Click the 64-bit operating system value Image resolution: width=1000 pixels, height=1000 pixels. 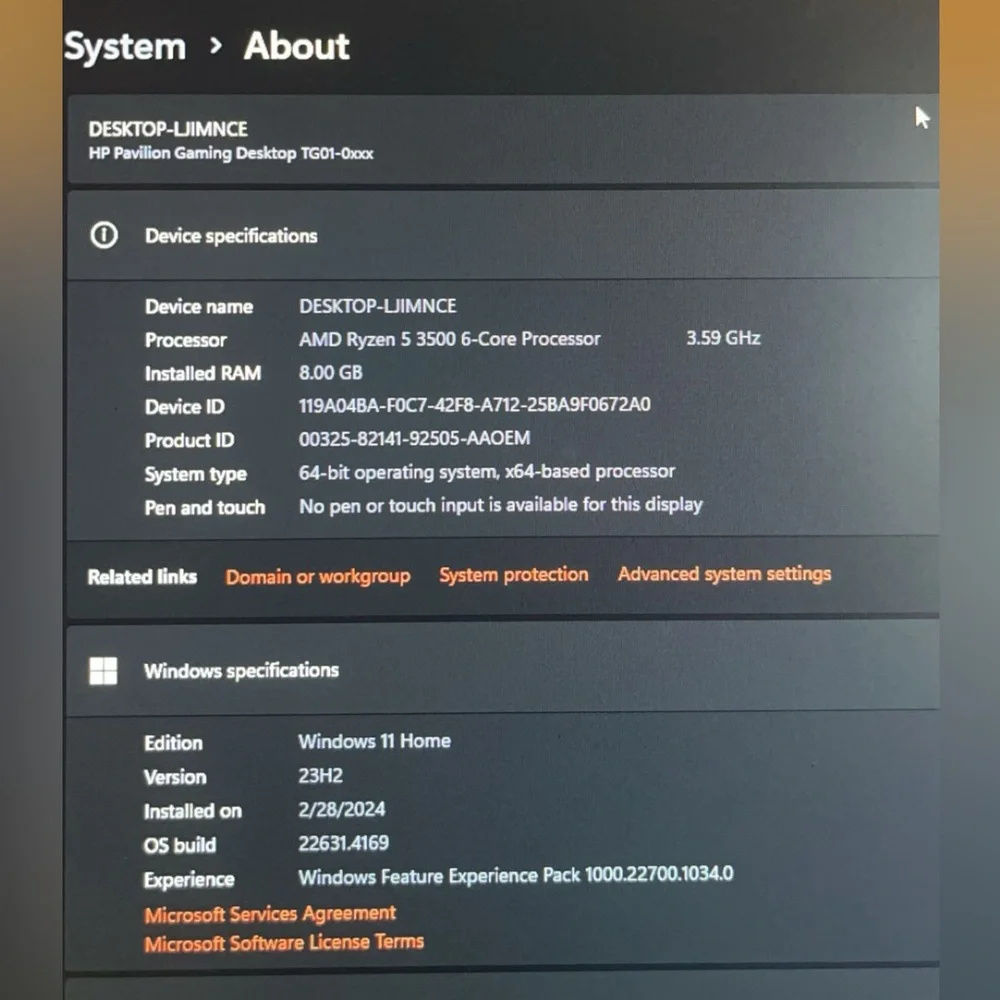(x=487, y=472)
